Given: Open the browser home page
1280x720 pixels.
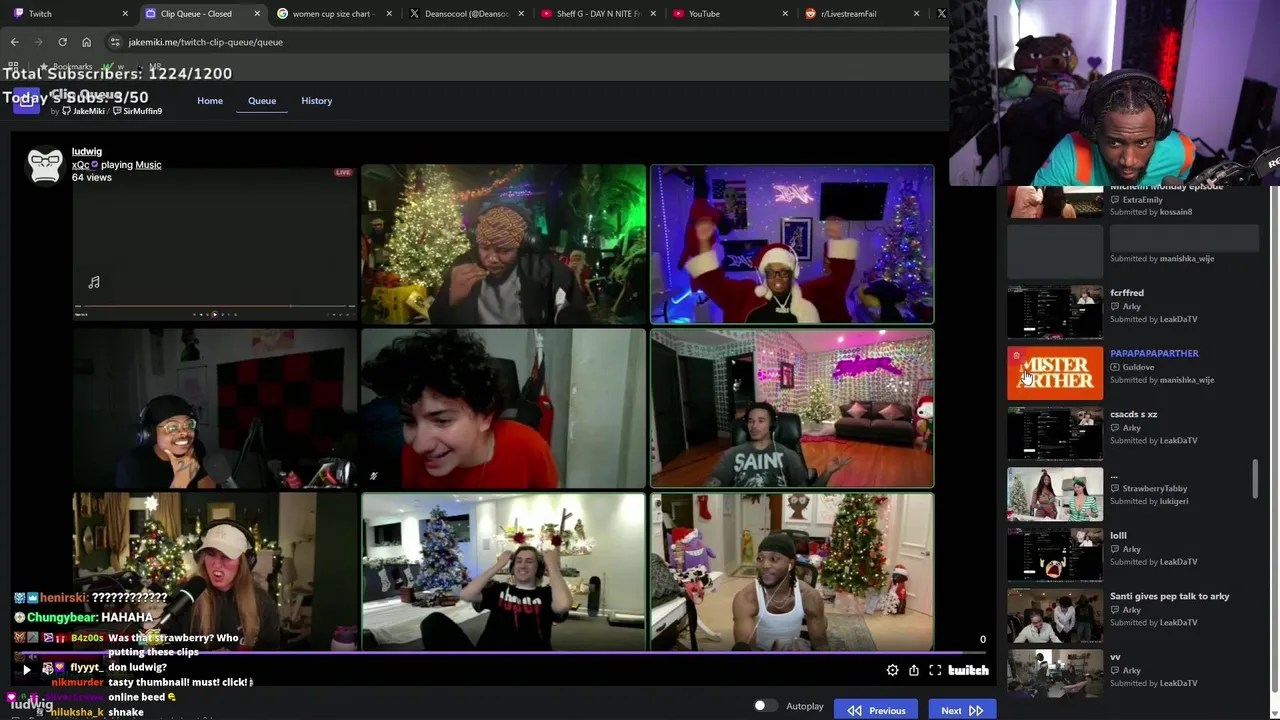Looking at the screenshot, I should point(86,42).
